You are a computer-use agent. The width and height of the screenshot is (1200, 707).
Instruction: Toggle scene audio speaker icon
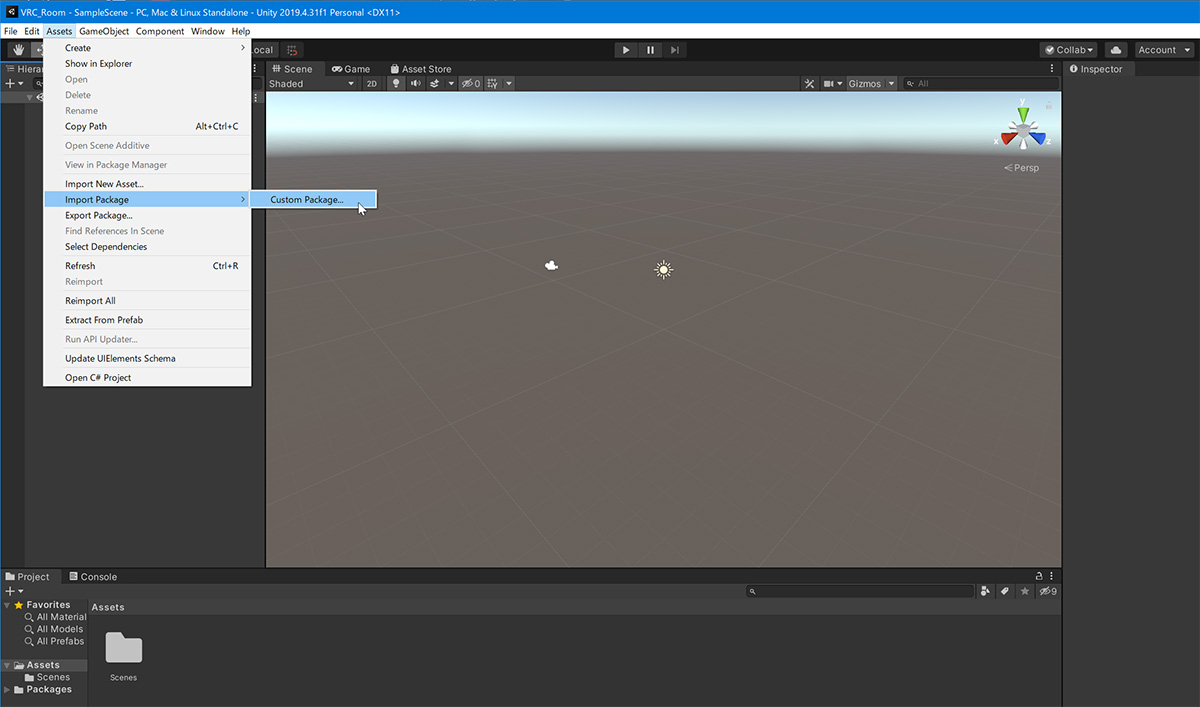415,84
